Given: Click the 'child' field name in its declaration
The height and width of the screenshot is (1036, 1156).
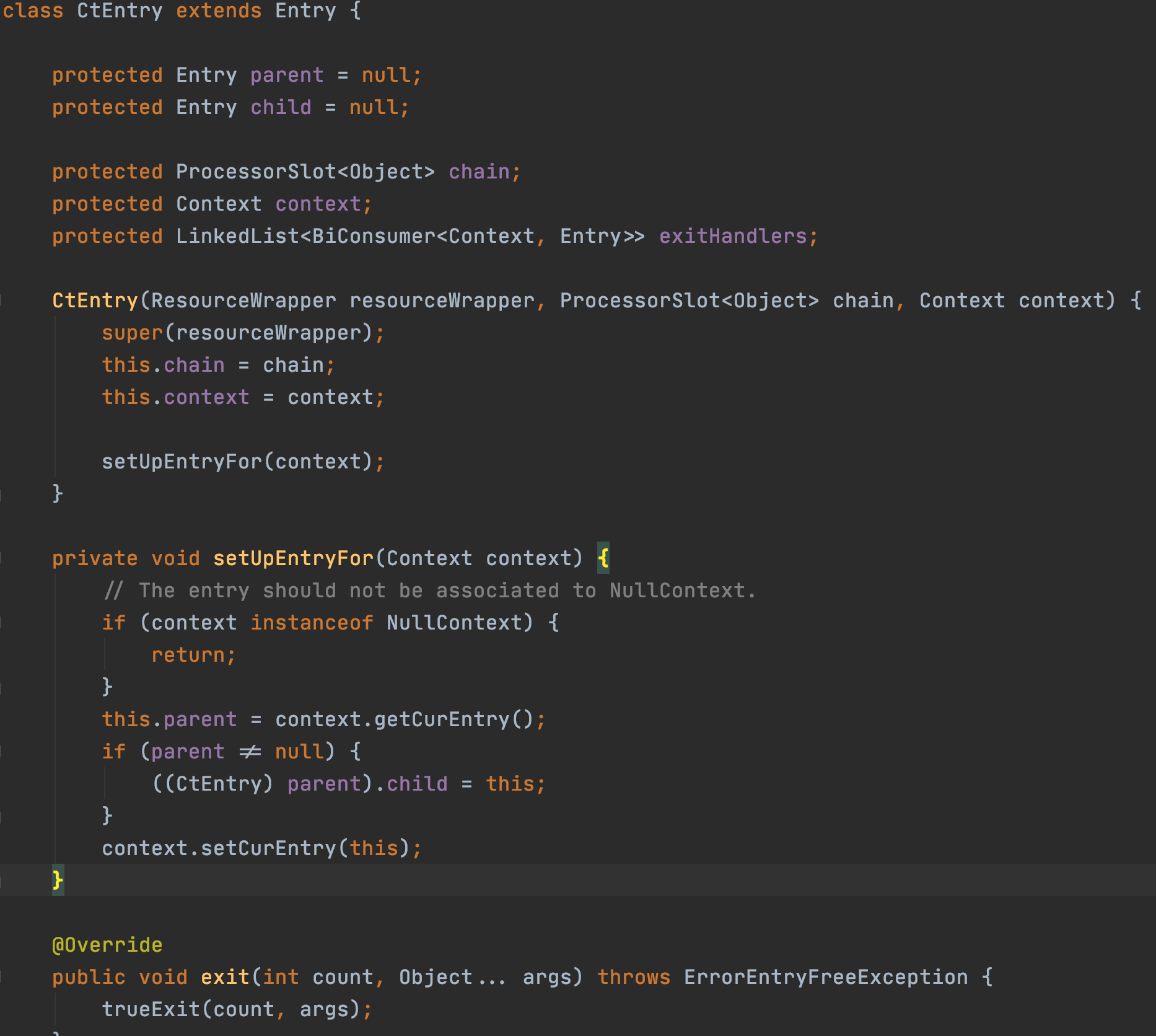Looking at the screenshot, I should pos(281,108).
